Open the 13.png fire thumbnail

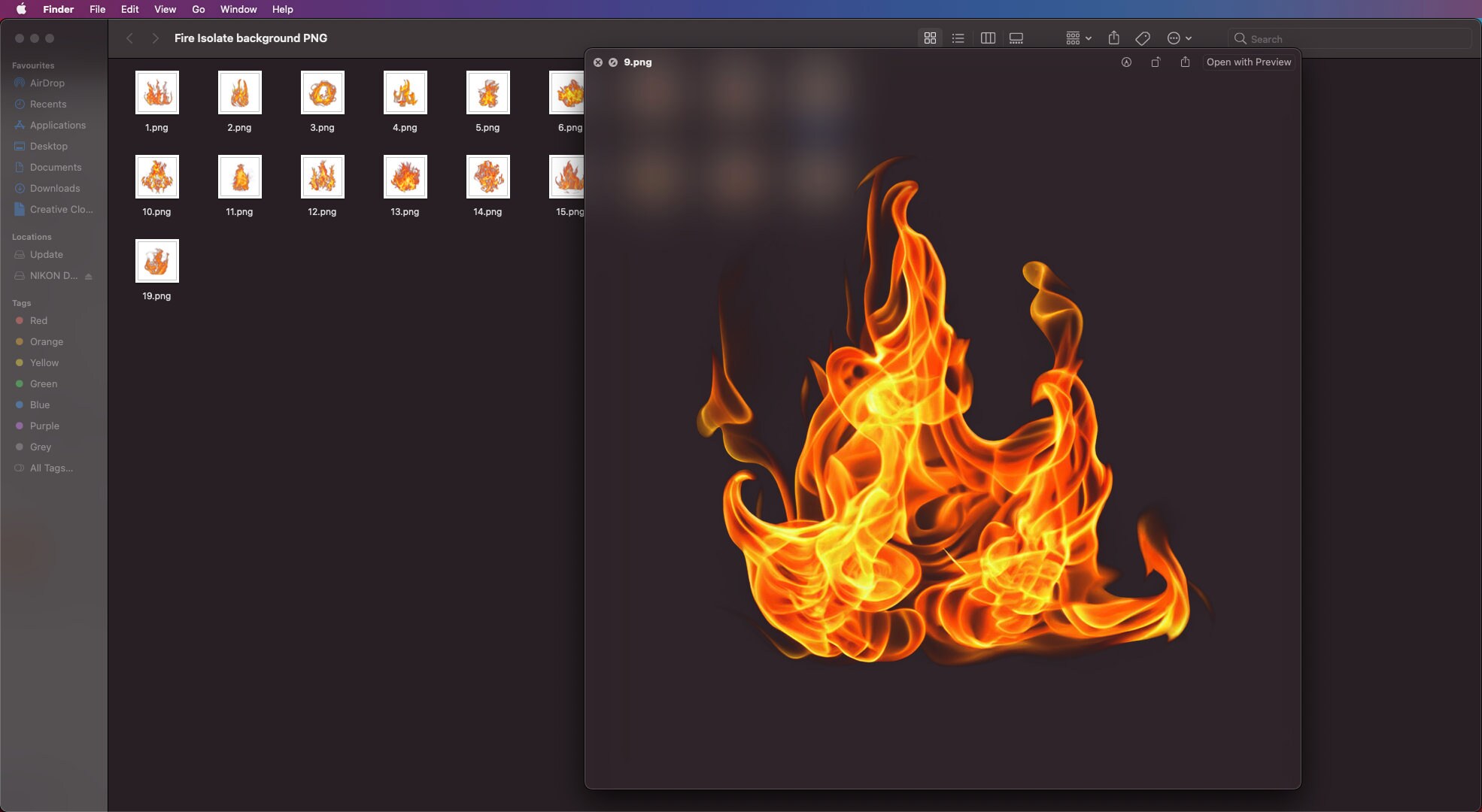coord(404,176)
